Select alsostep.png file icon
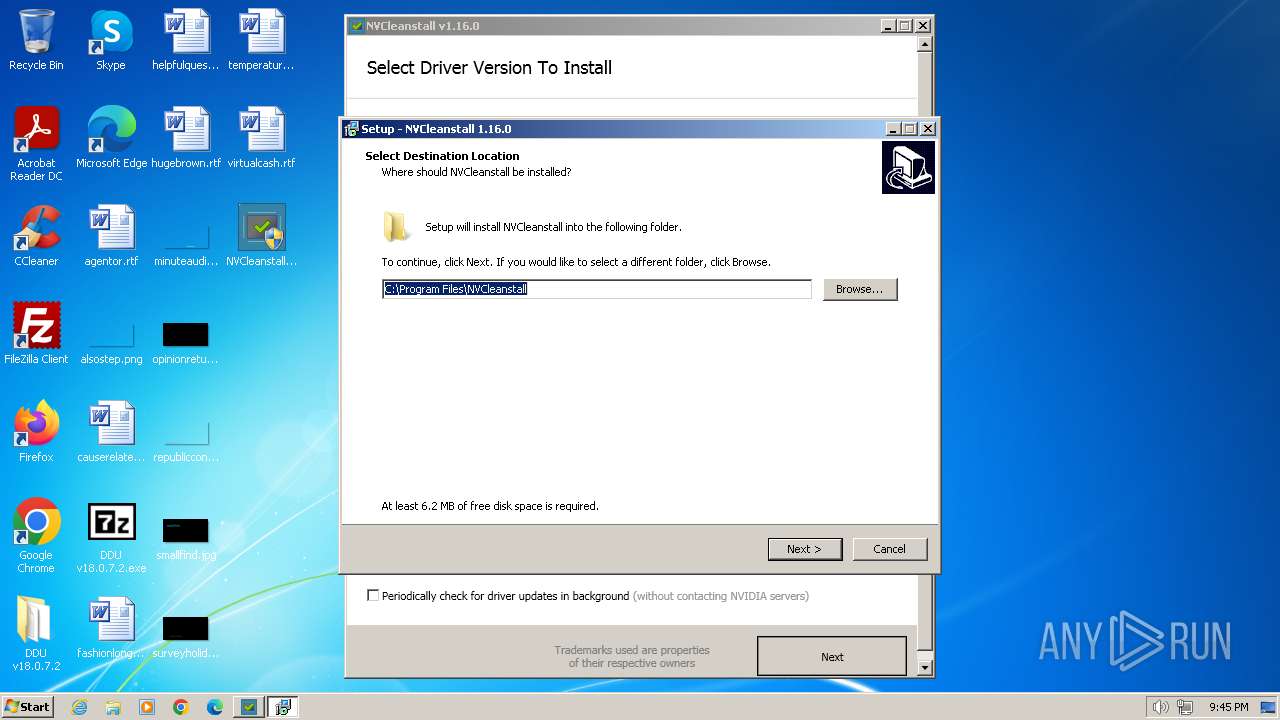The width and height of the screenshot is (1280, 720). (x=111, y=340)
